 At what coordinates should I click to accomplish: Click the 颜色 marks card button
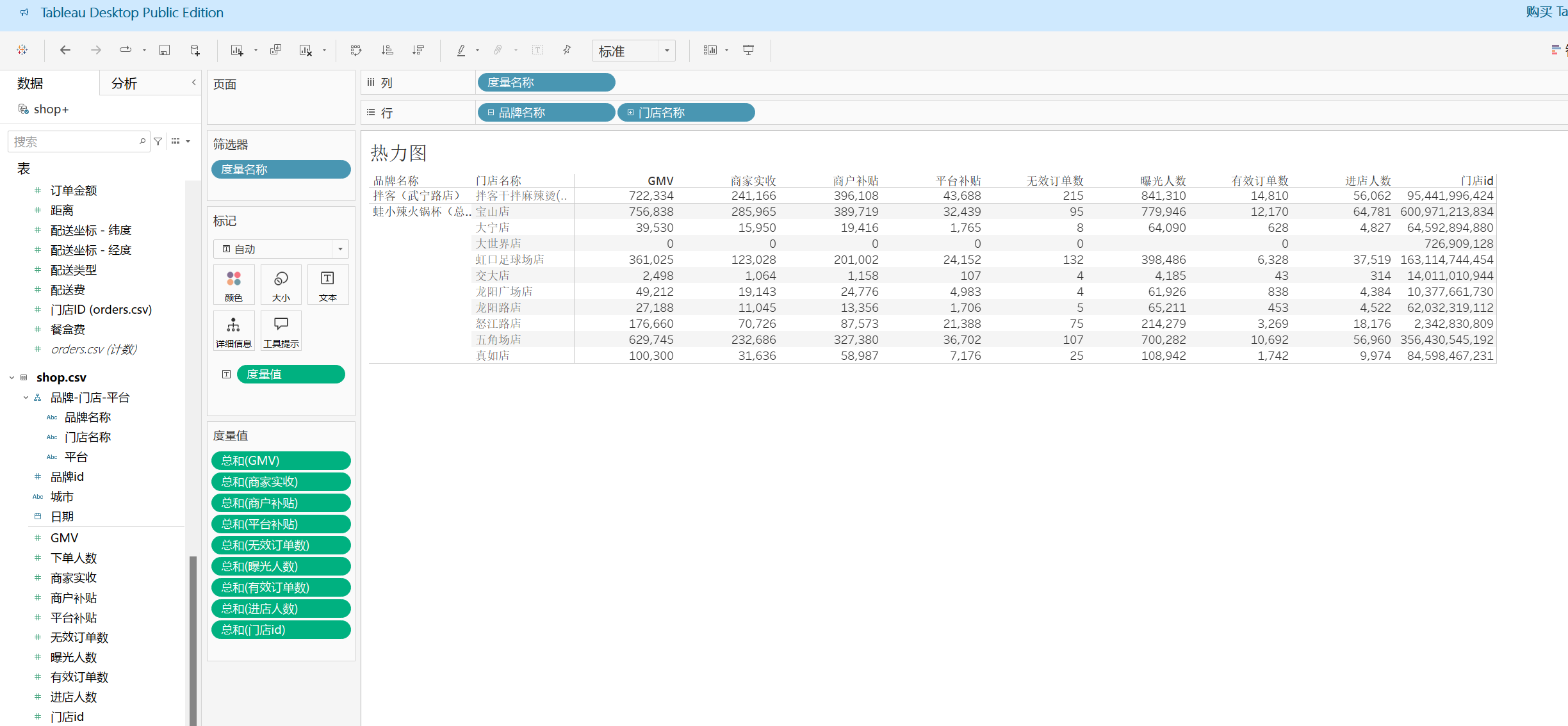[234, 285]
